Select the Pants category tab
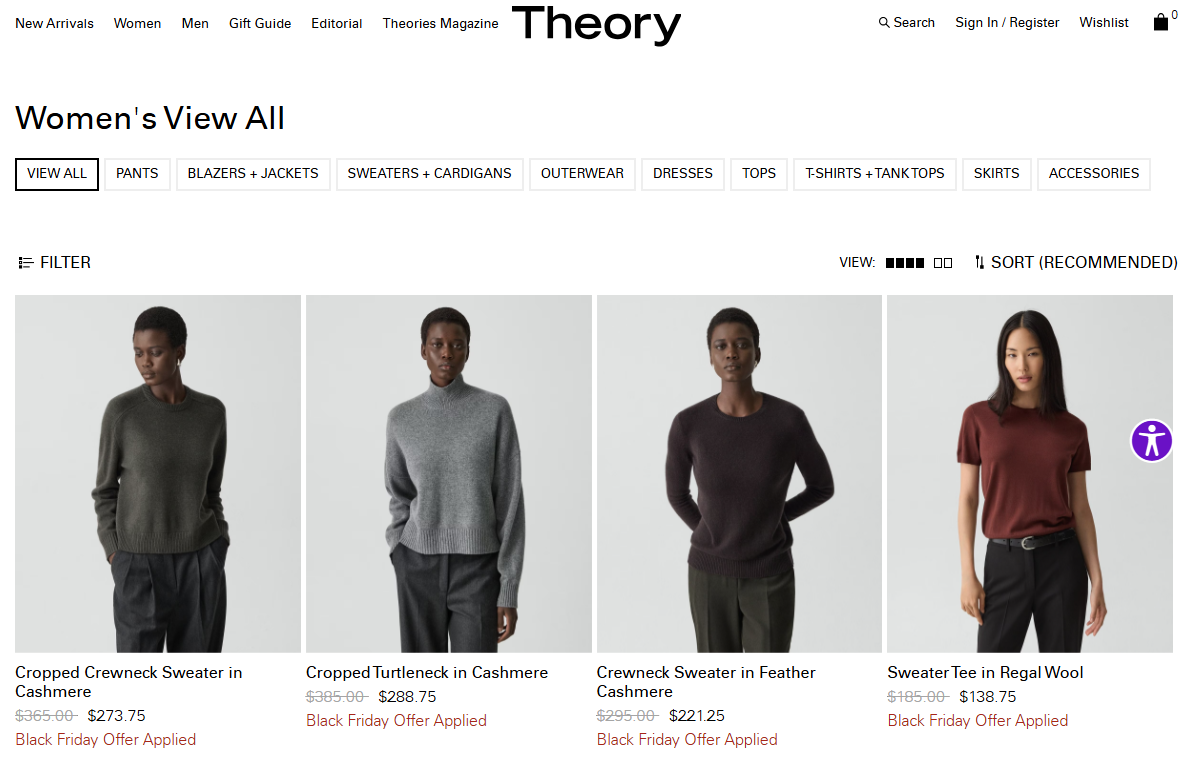Image resolution: width=1186 pixels, height=761 pixels. 137,174
